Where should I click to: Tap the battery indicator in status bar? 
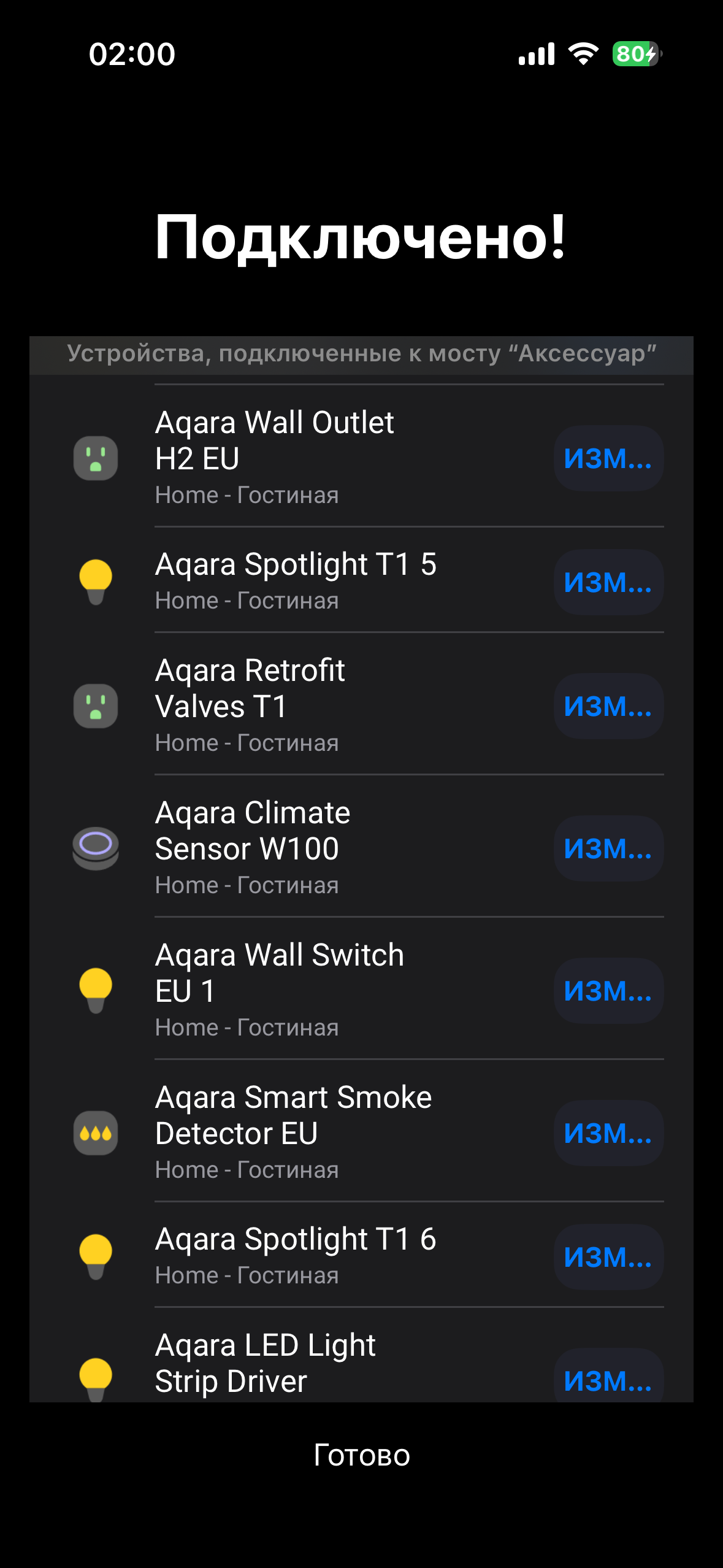(637, 54)
